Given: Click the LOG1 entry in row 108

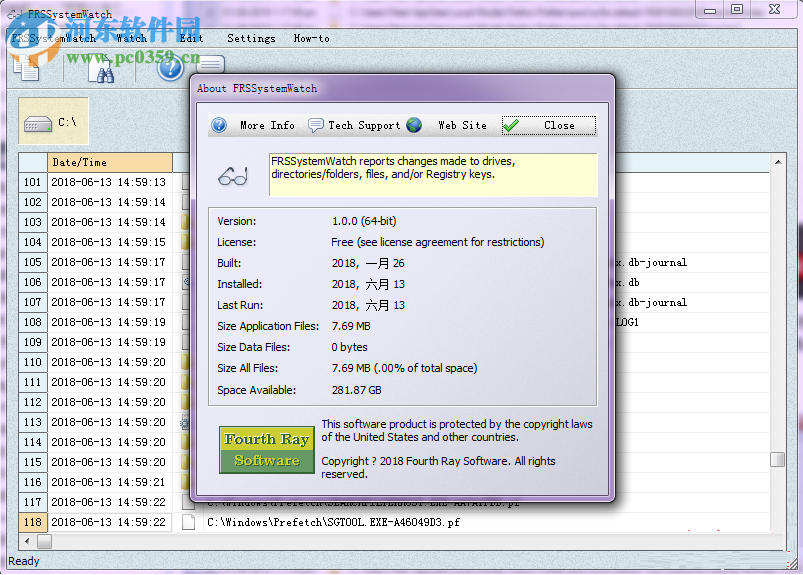Looking at the screenshot, I should coord(627,322).
